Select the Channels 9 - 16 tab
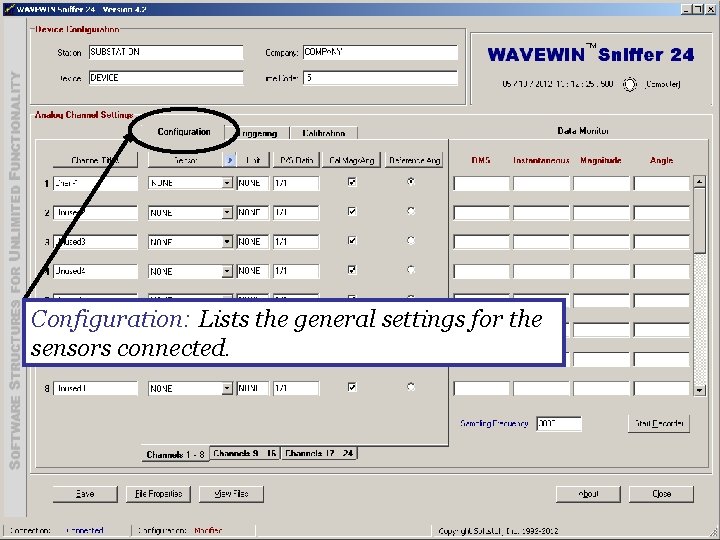This screenshot has width=720, height=540. click(x=245, y=453)
